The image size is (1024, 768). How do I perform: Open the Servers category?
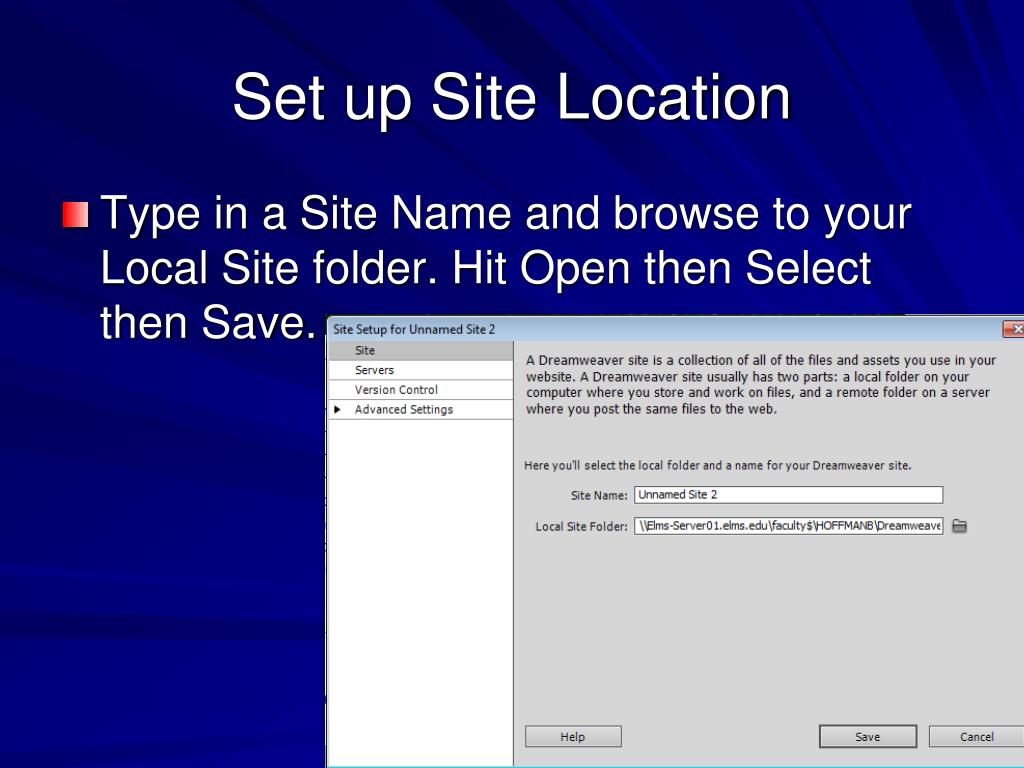point(421,370)
